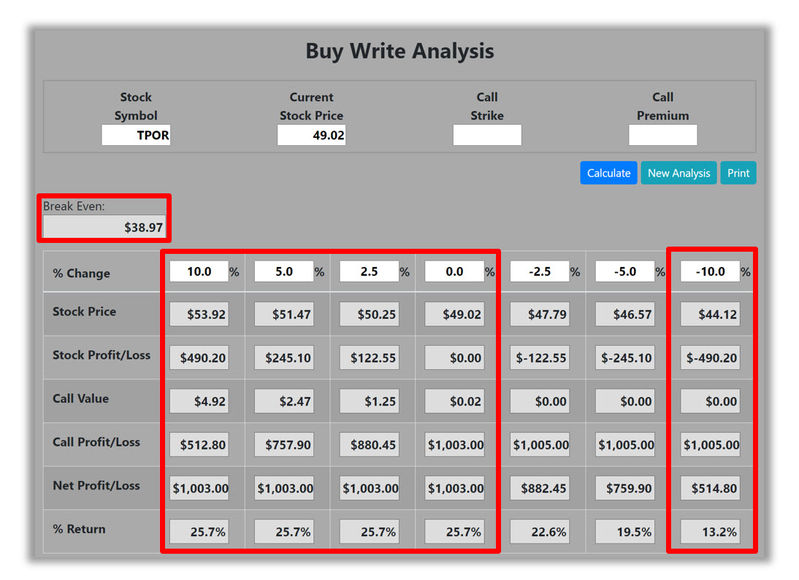The height and width of the screenshot is (580, 799).
Task: Edit the 0.0 percent change field
Action: (454, 271)
